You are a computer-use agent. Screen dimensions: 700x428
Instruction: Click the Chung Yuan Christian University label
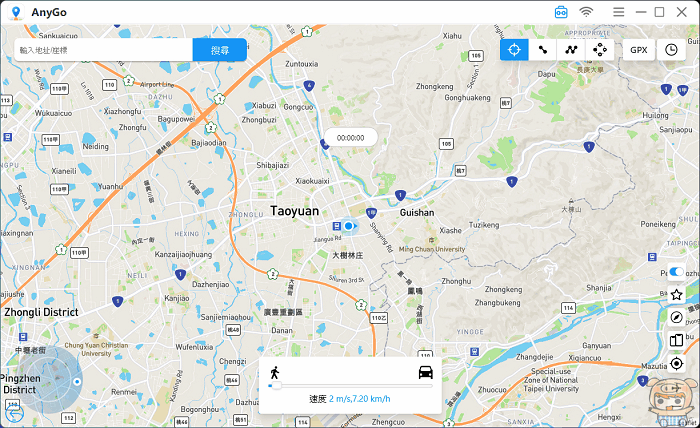tap(96, 349)
